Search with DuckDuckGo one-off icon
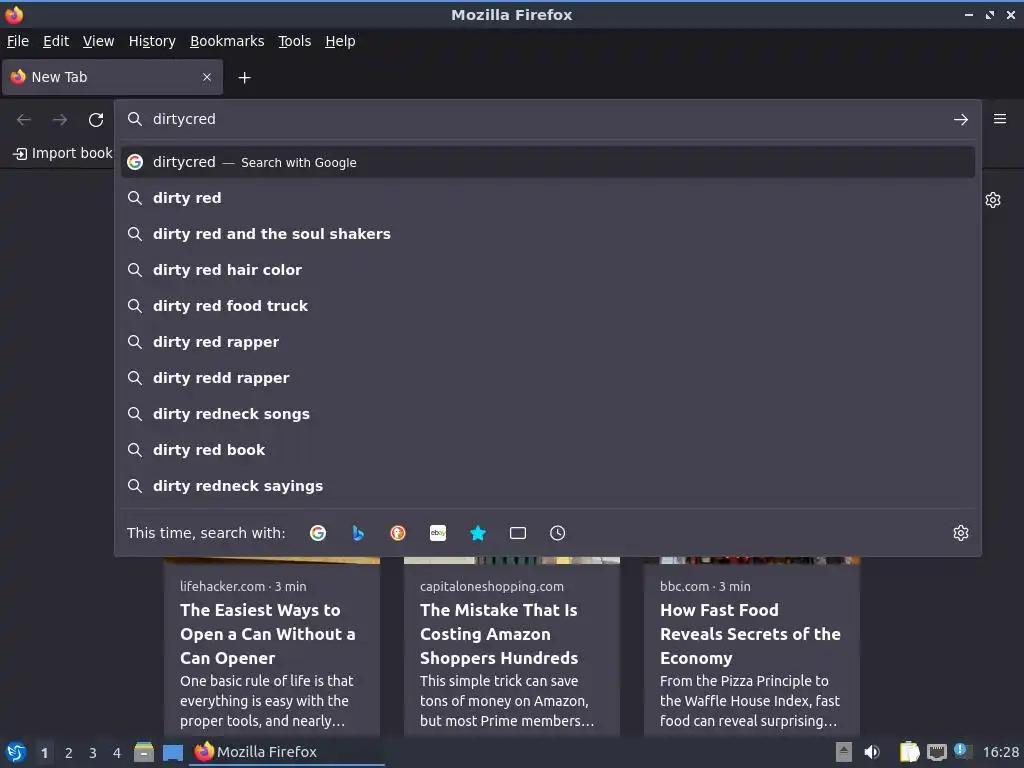 pos(398,533)
